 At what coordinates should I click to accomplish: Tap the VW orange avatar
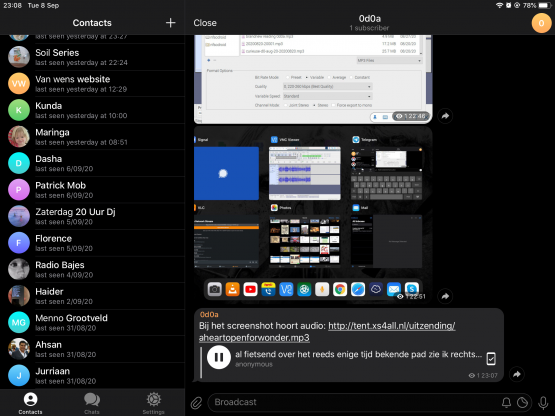click(19, 84)
